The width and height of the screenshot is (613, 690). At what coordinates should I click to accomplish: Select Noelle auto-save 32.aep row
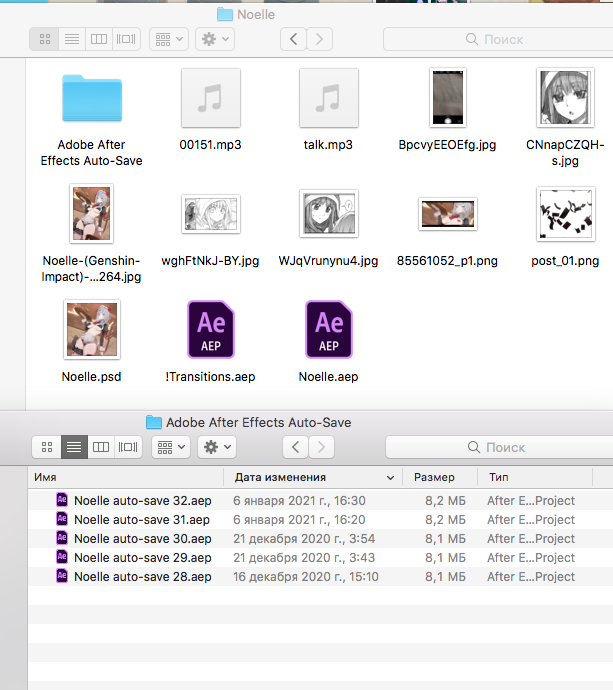click(x=320, y=500)
